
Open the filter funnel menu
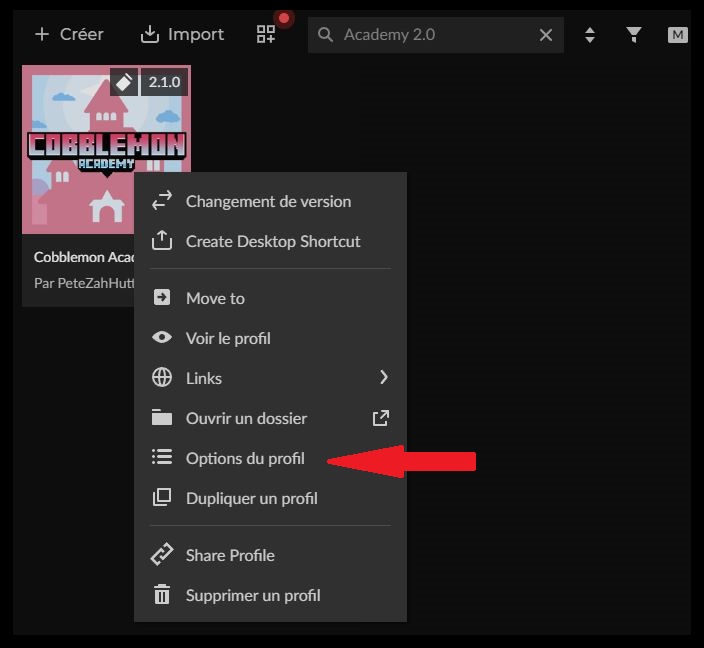coord(634,35)
